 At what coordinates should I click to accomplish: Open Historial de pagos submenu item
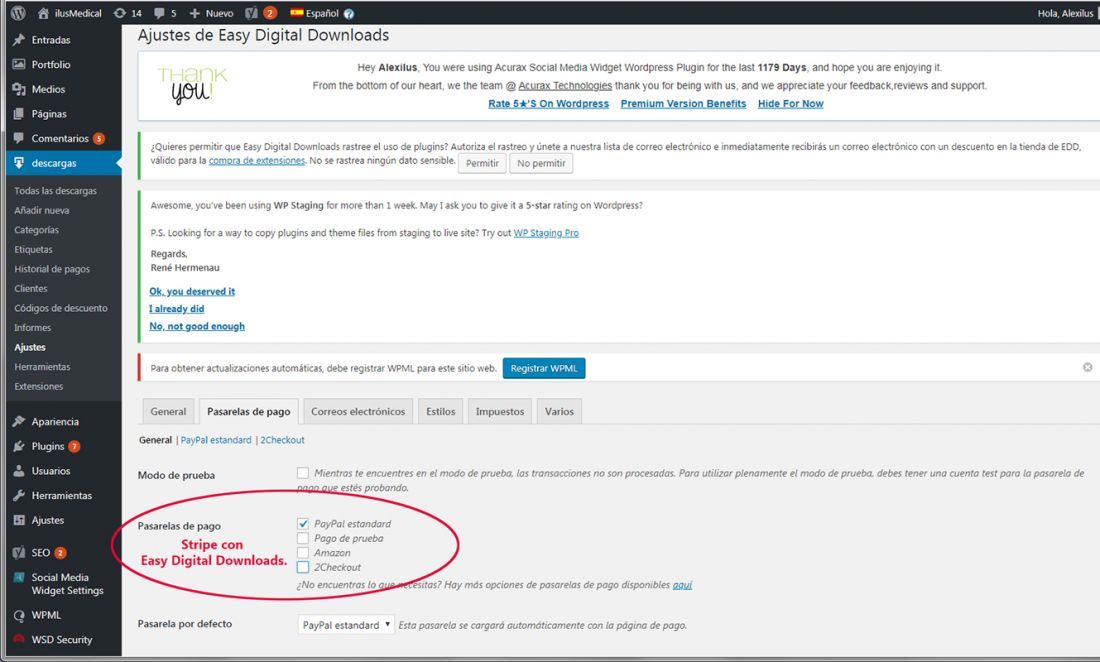point(52,269)
